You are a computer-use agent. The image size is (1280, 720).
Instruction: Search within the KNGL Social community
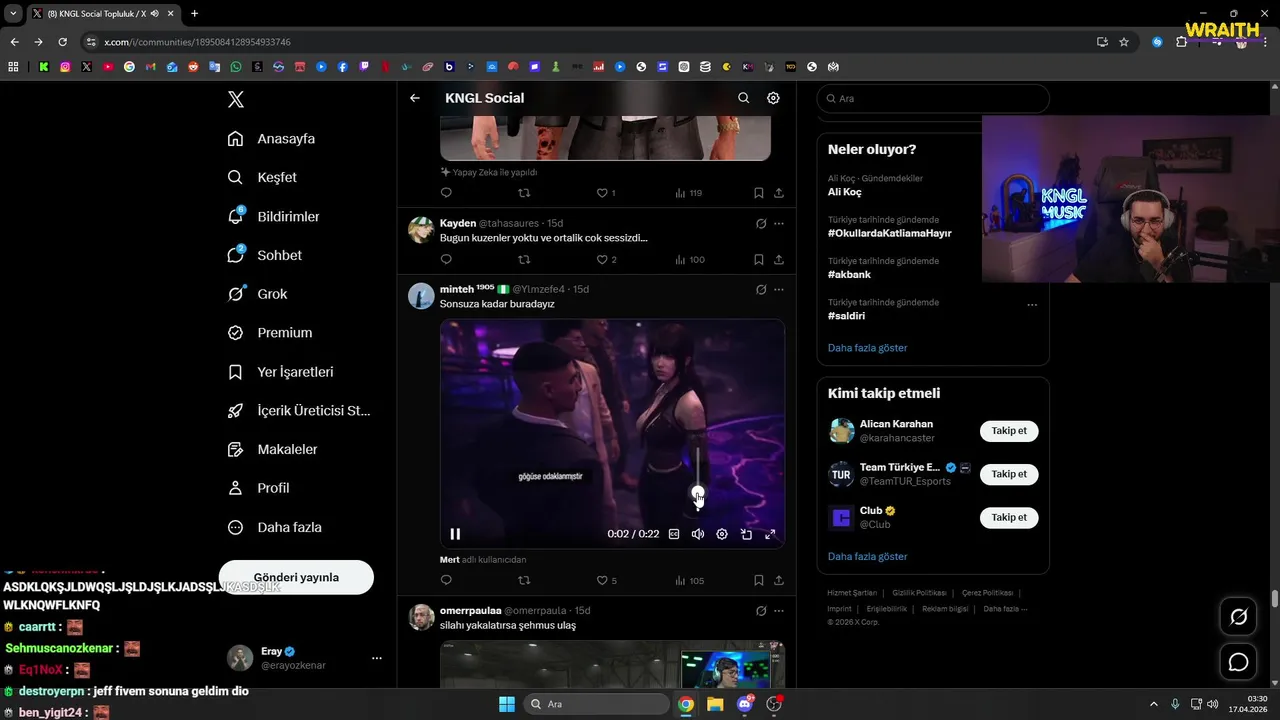[743, 98]
